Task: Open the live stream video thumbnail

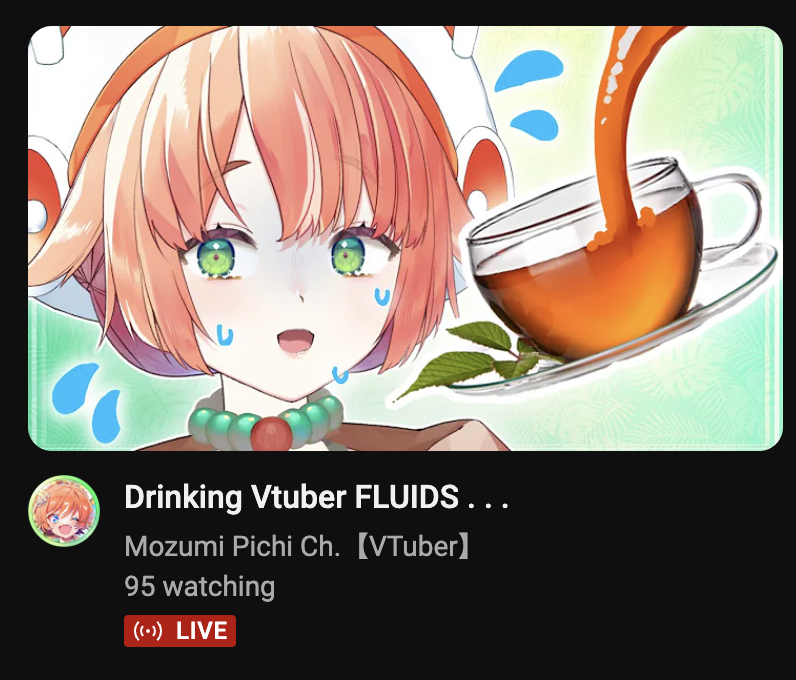Action: pyautogui.click(x=405, y=238)
